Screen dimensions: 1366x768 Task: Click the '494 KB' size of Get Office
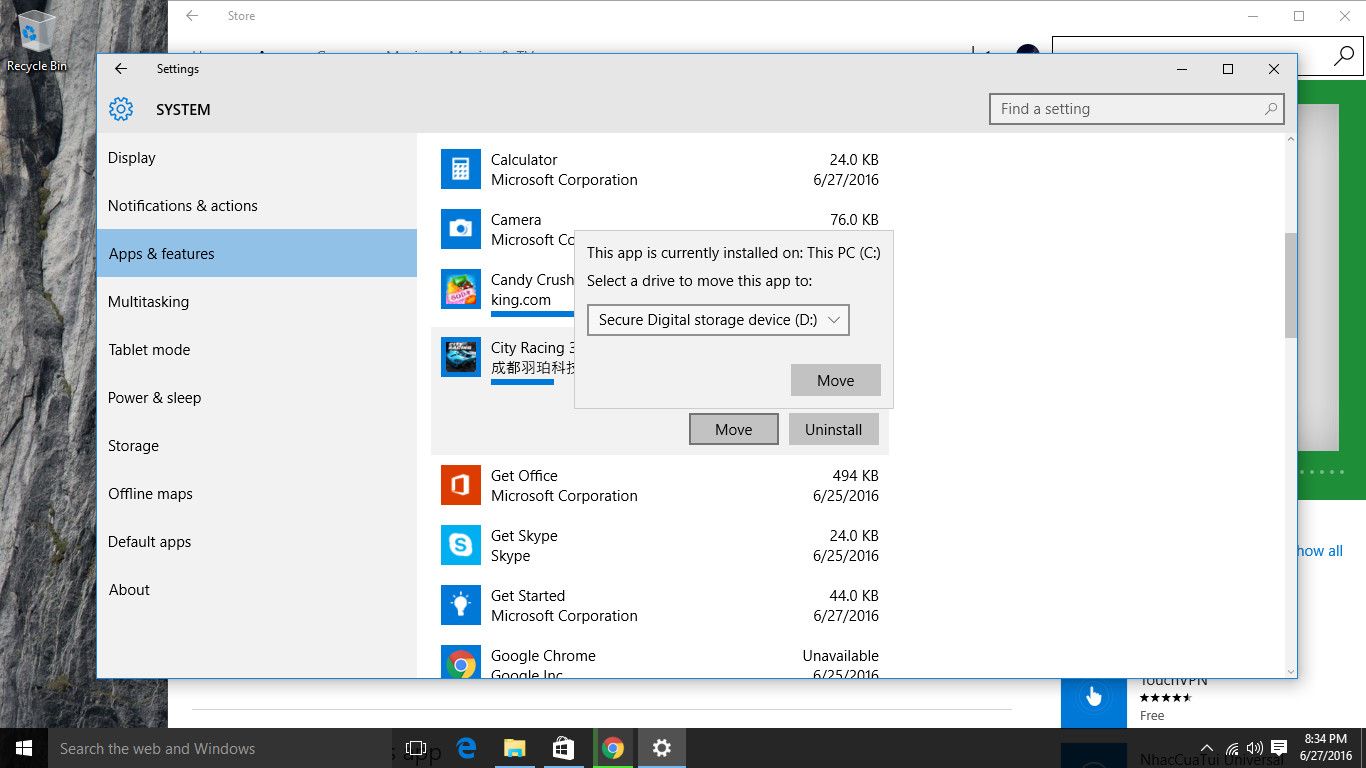coord(855,476)
